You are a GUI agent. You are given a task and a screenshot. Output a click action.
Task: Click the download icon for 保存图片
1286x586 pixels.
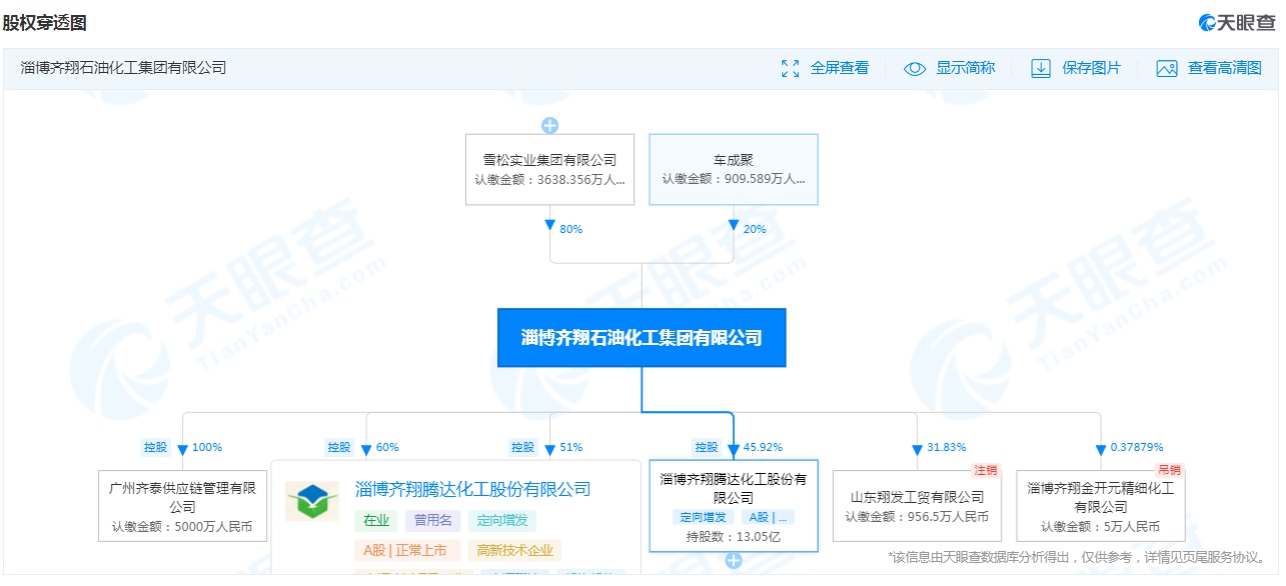pyautogui.click(x=1041, y=68)
